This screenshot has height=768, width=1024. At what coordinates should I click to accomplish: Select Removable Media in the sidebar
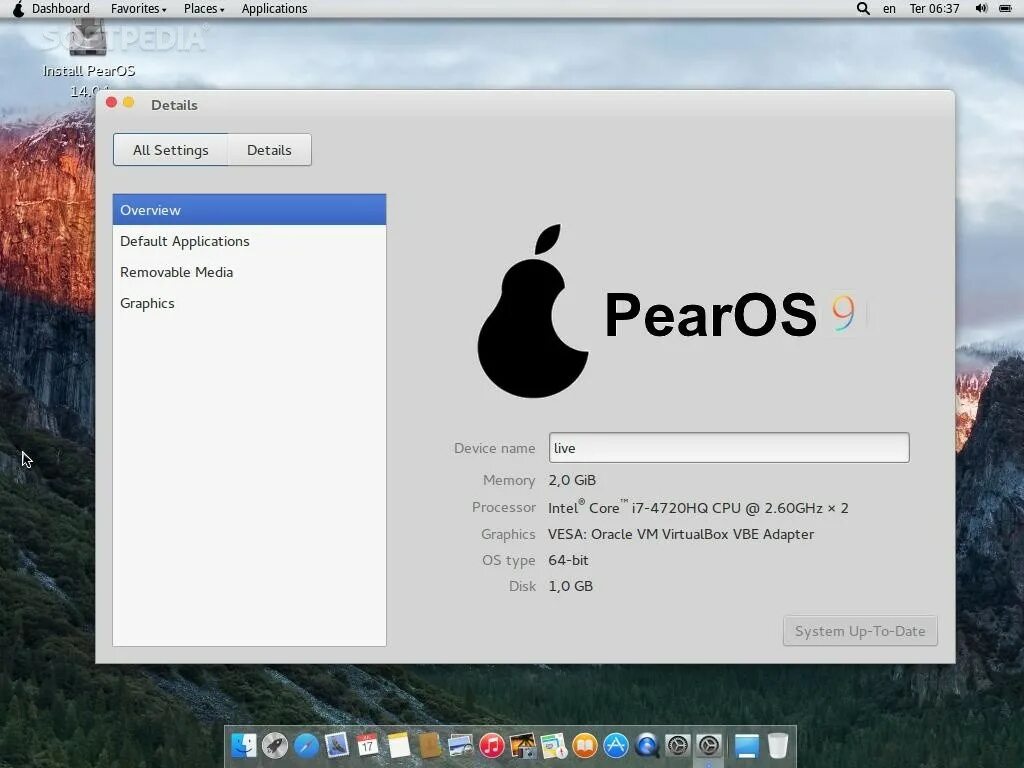tap(177, 272)
